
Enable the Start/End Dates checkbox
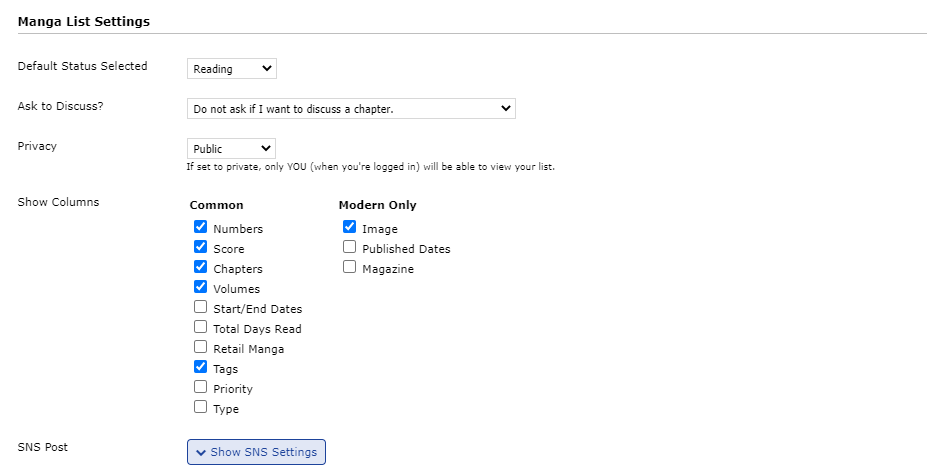coord(201,308)
